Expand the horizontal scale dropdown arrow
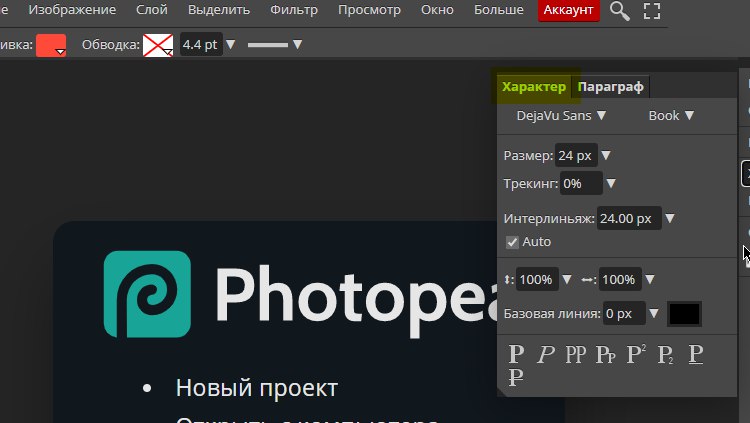The width and height of the screenshot is (750, 423). coord(650,279)
